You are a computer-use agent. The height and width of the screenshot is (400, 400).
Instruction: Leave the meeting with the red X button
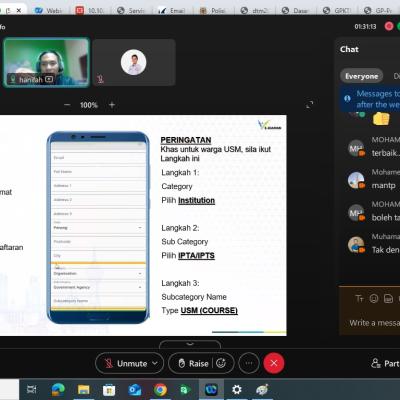274,363
